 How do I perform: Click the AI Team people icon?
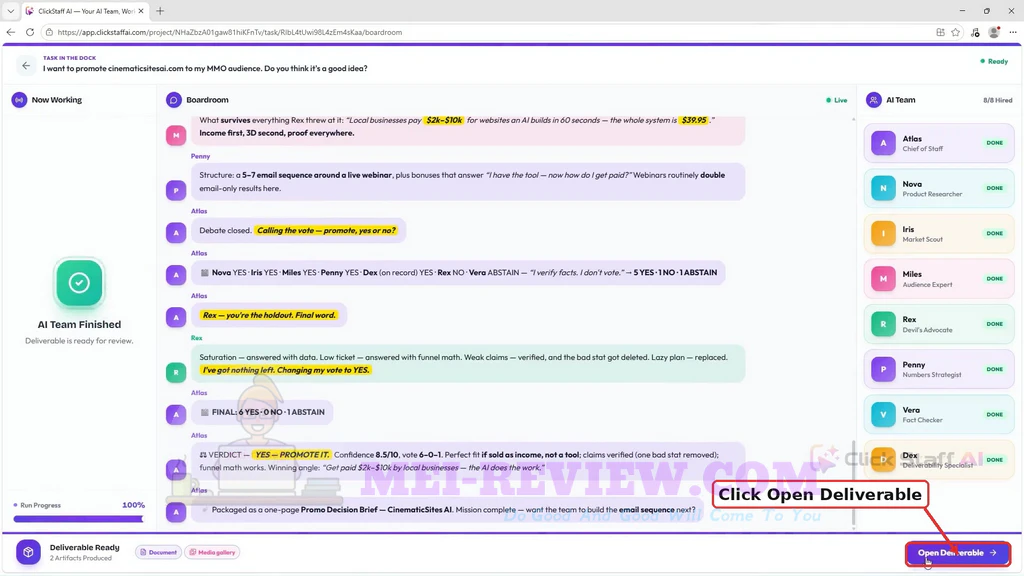(873, 100)
